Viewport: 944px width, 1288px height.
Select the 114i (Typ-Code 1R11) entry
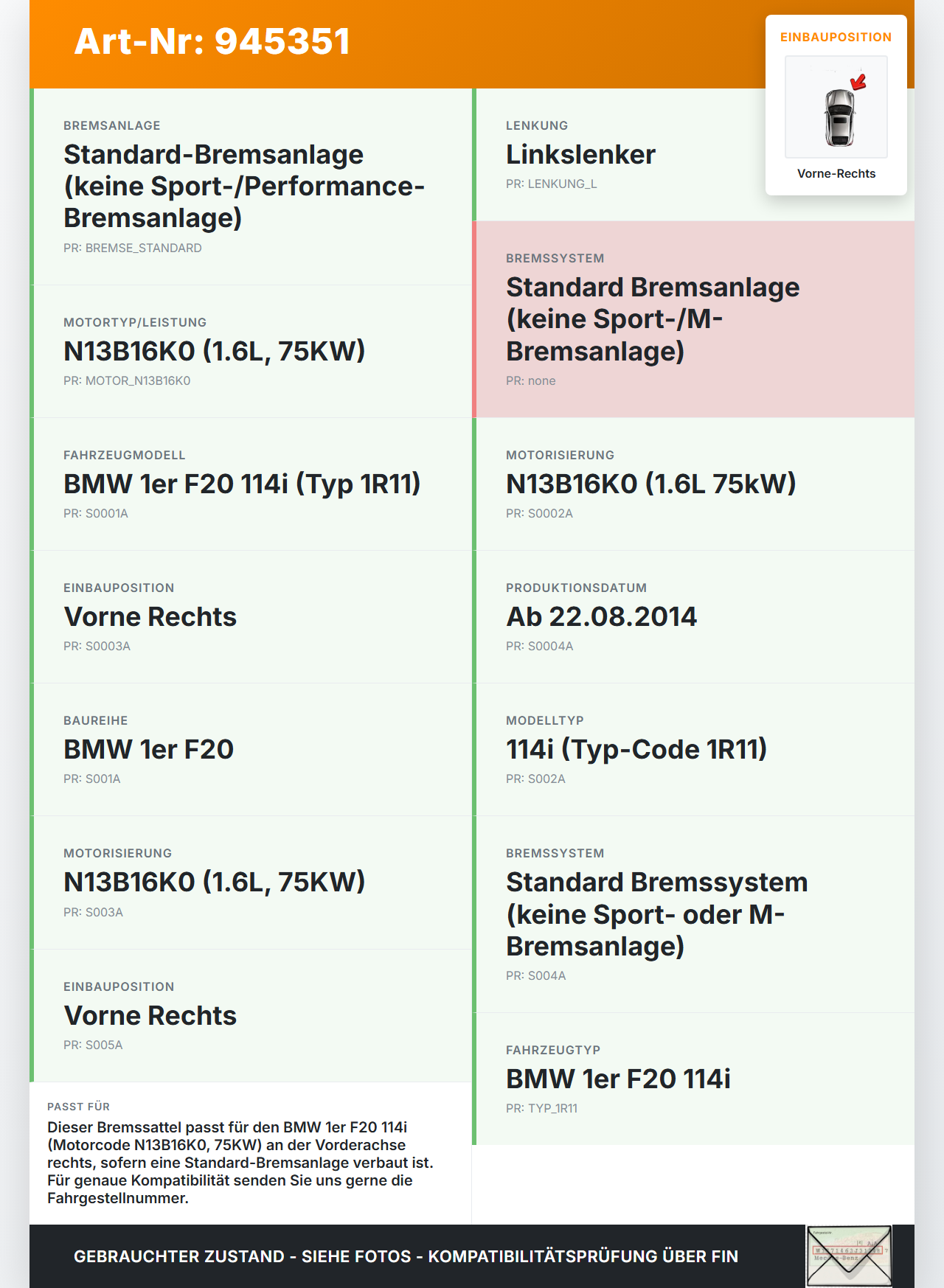(636, 749)
